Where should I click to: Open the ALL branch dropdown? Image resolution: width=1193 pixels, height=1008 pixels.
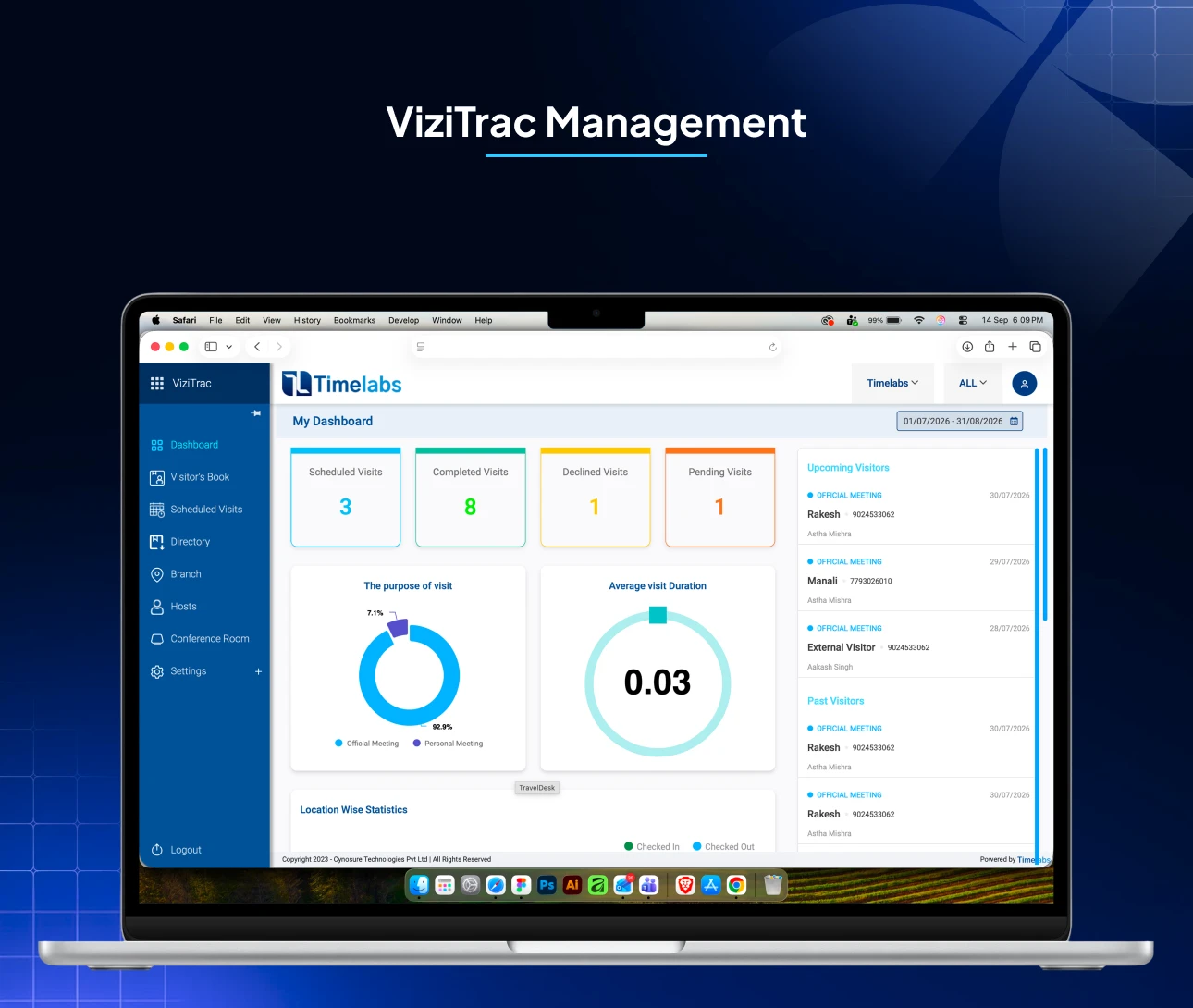pos(973,383)
